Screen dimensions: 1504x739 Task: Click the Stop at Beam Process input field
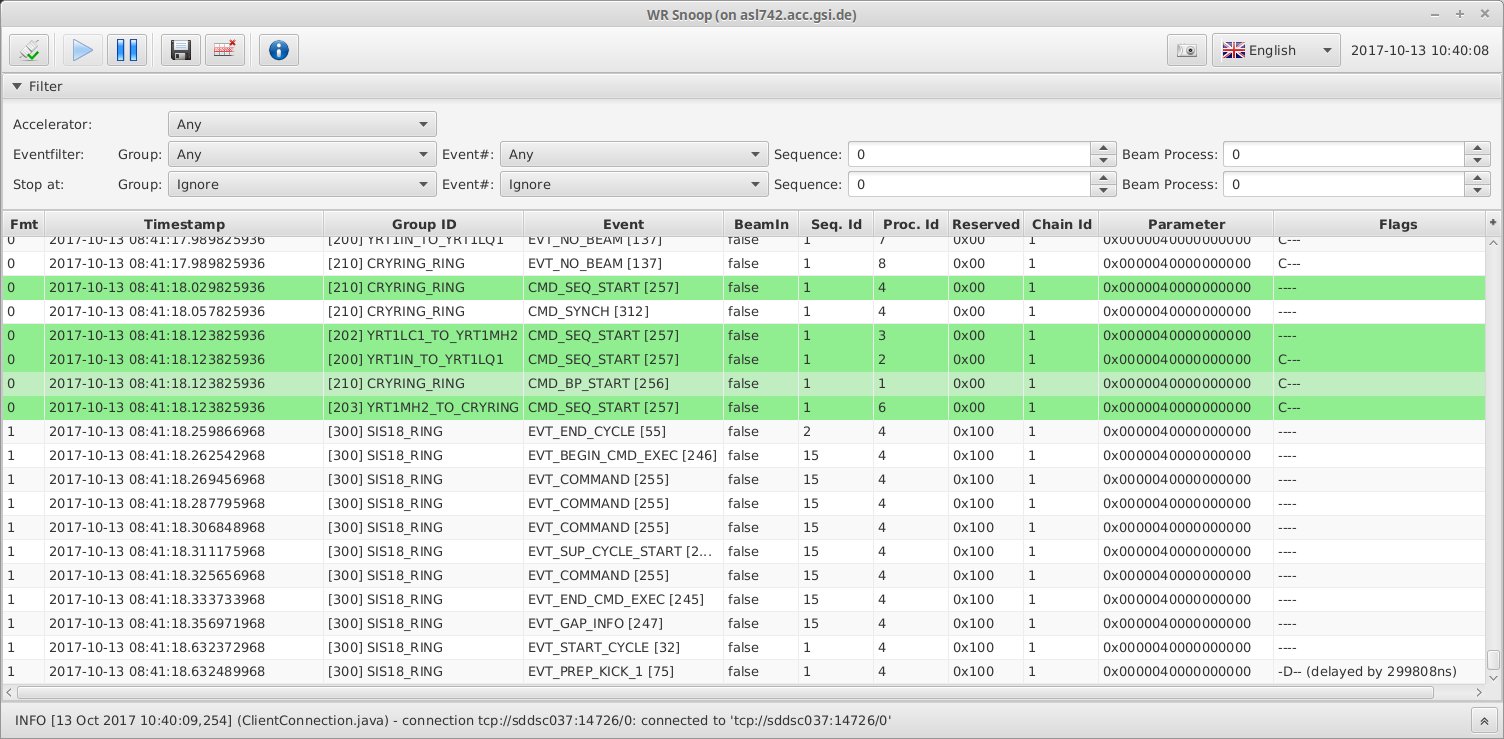(1344, 185)
